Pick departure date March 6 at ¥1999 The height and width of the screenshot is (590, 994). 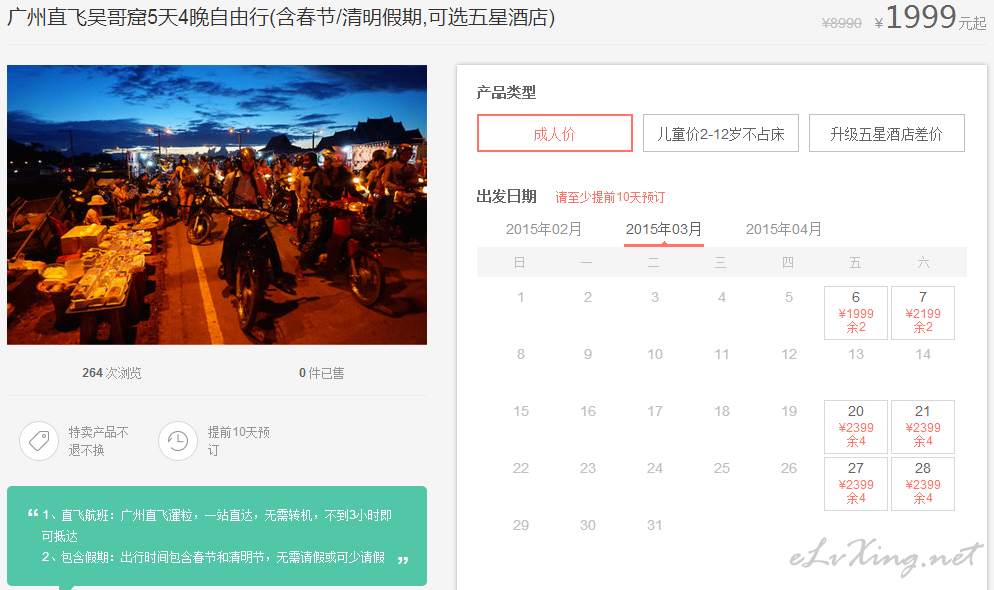(x=856, y=313)
